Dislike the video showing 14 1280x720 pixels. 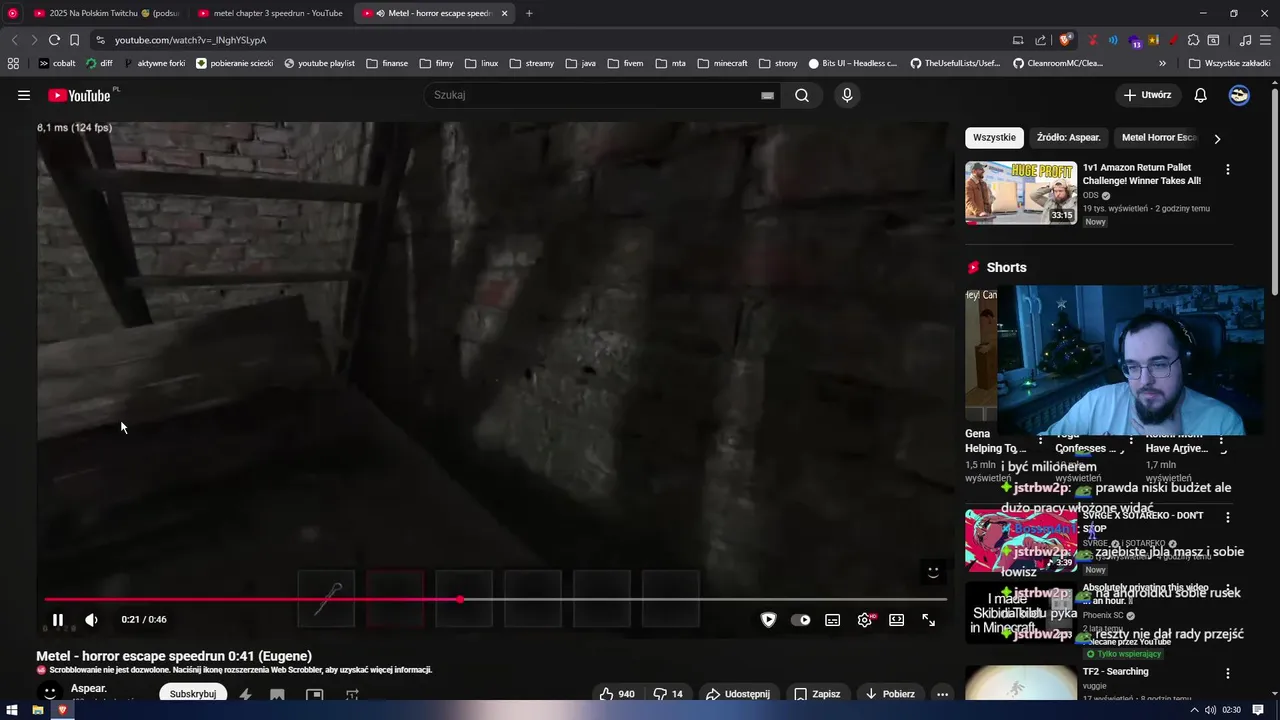tap(668, 694)
